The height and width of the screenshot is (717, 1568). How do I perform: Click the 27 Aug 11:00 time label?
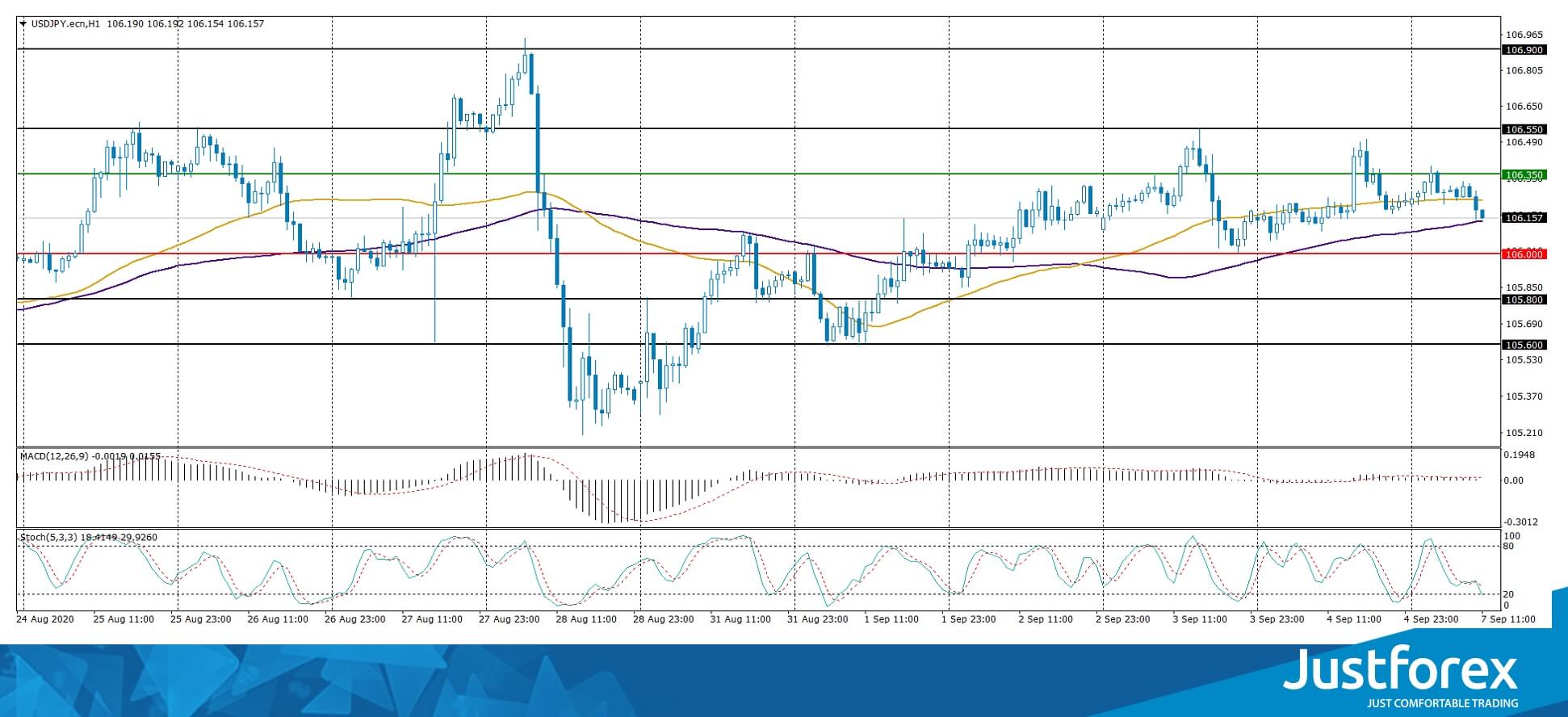pyautogui.click(x=432, y=619)
